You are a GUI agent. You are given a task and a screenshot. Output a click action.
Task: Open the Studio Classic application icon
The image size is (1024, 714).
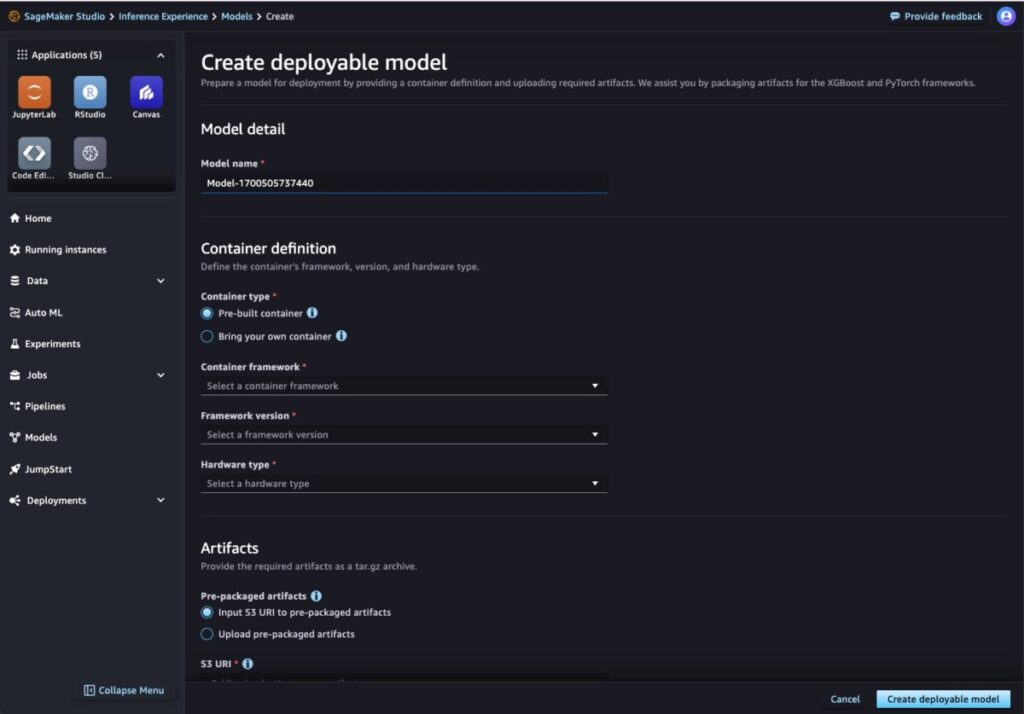[x=90, y=153]
